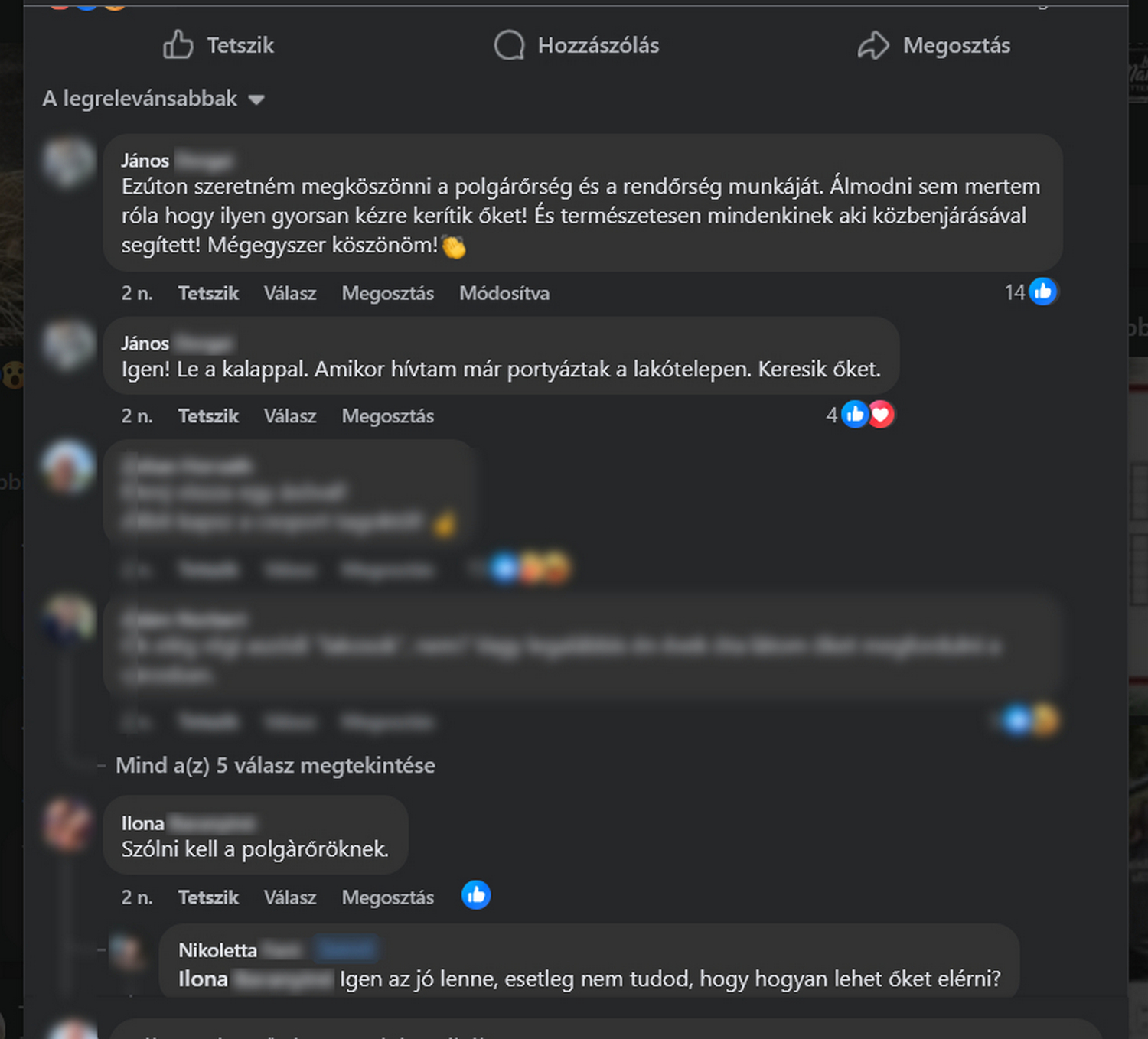
Task: Click Megosztás under Ilona's comment
Action: (x=388, y=897)
